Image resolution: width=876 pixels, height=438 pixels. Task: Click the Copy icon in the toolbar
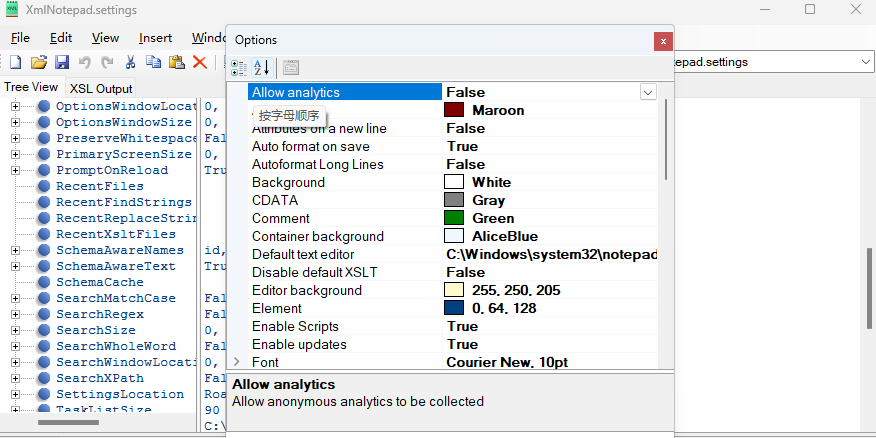point(153,62)
